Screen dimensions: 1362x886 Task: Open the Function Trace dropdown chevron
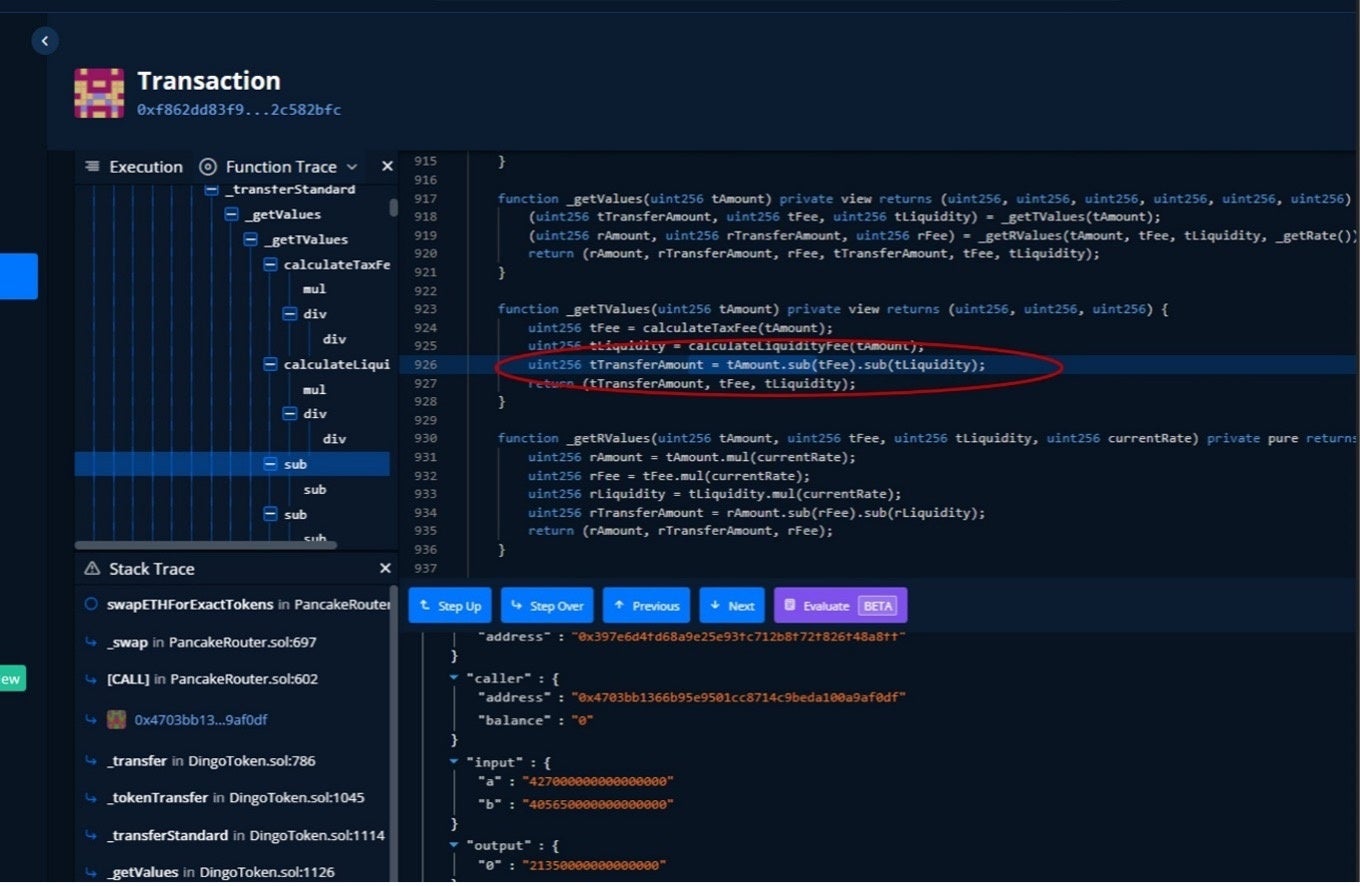pyautogui.click(x=352, y=167)
